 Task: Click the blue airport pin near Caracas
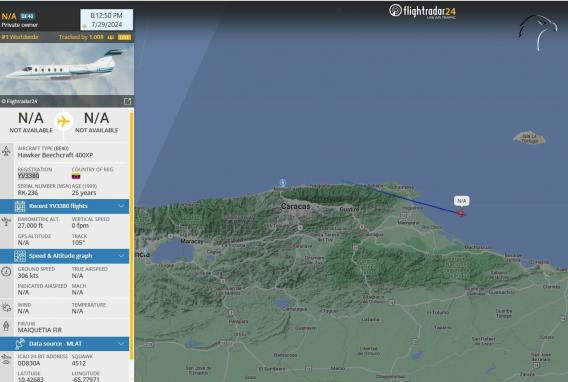tap(283, 183)
